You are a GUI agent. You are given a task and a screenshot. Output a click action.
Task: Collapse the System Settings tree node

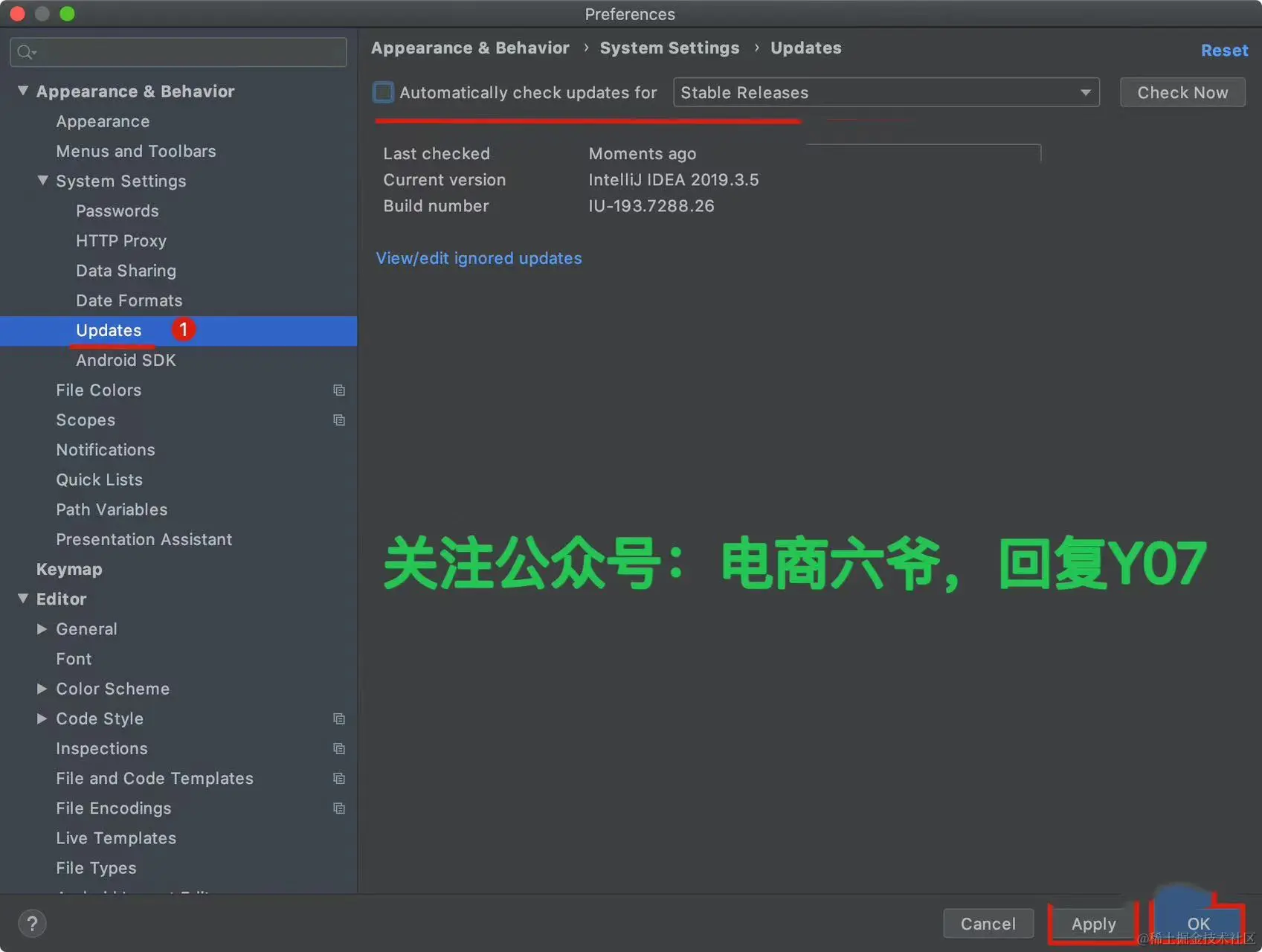tap(43, 181)
